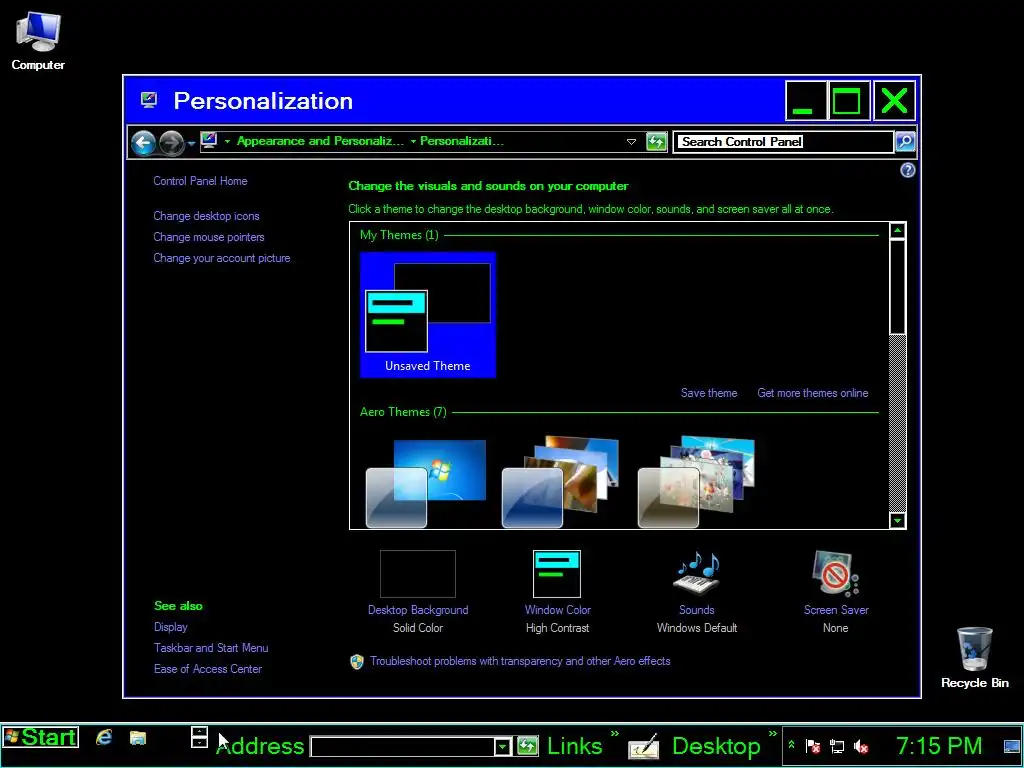Viewport: 1024px width, 768px height.
Task: Click the Search Control Panel field
Action: 783,142
